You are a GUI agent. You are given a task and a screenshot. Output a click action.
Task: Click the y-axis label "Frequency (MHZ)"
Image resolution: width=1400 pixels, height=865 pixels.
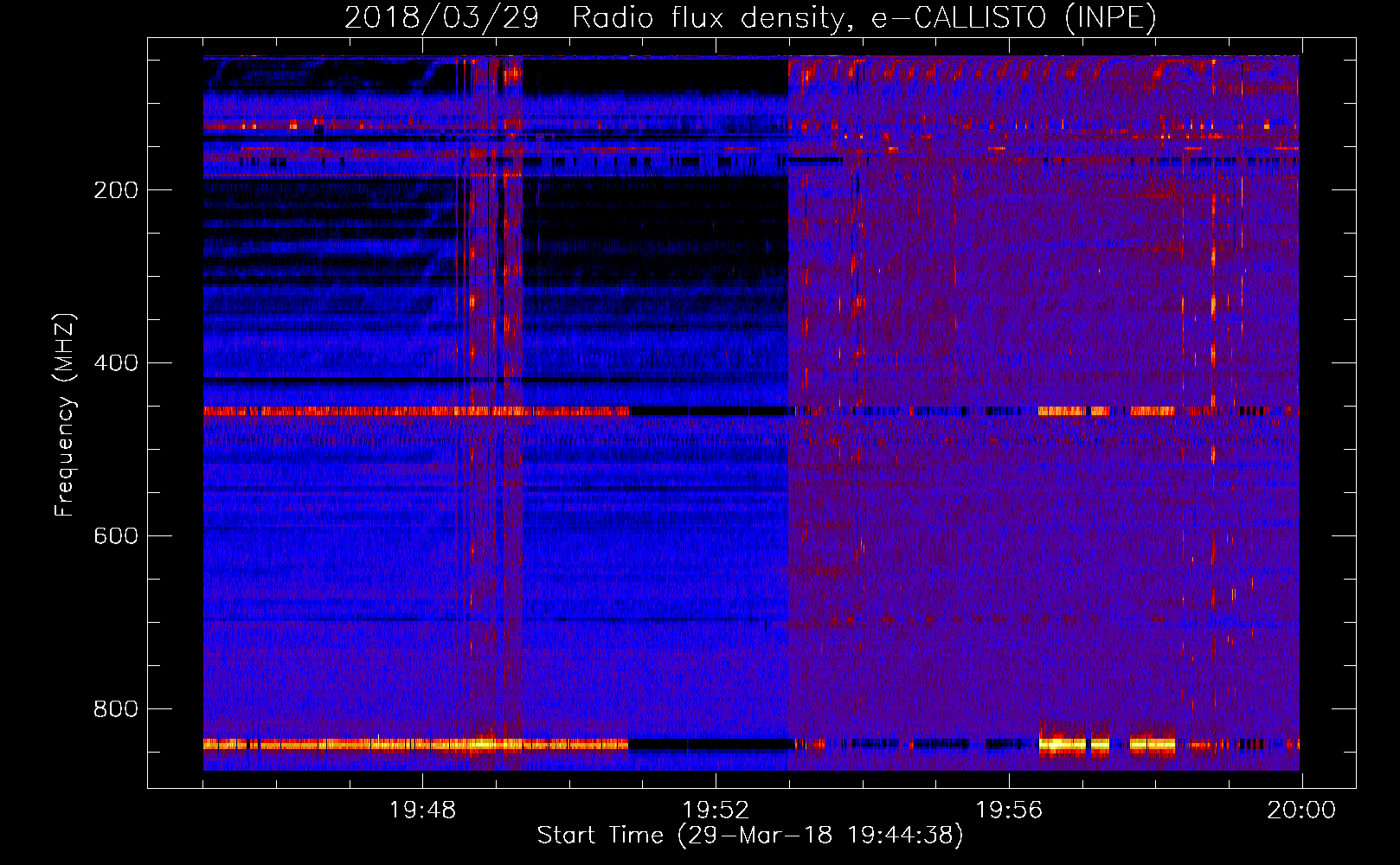coord(65,415)
